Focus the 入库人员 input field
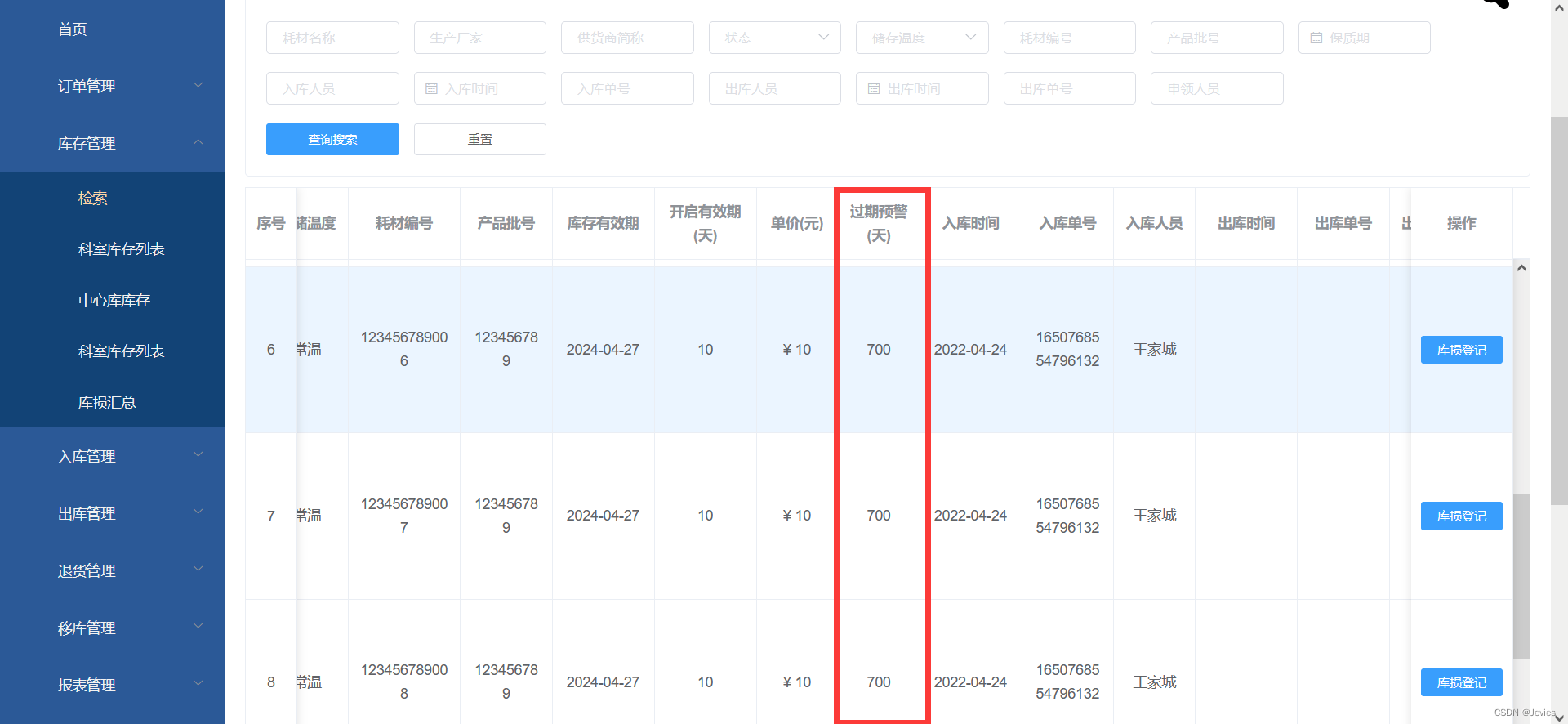This screenshot has height=724, width=1568. point(332,88)
